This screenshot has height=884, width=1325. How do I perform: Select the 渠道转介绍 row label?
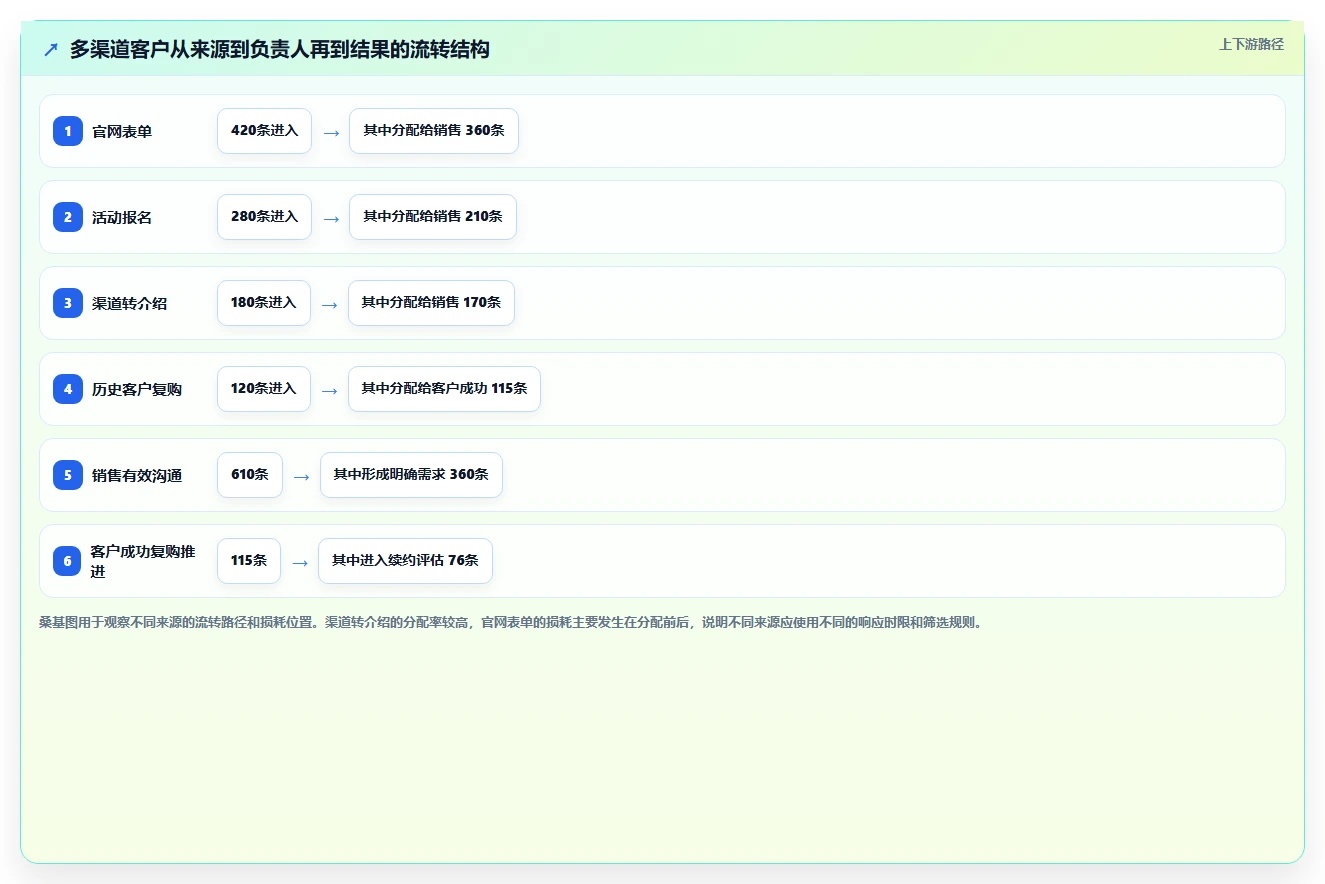coord(130,303)
